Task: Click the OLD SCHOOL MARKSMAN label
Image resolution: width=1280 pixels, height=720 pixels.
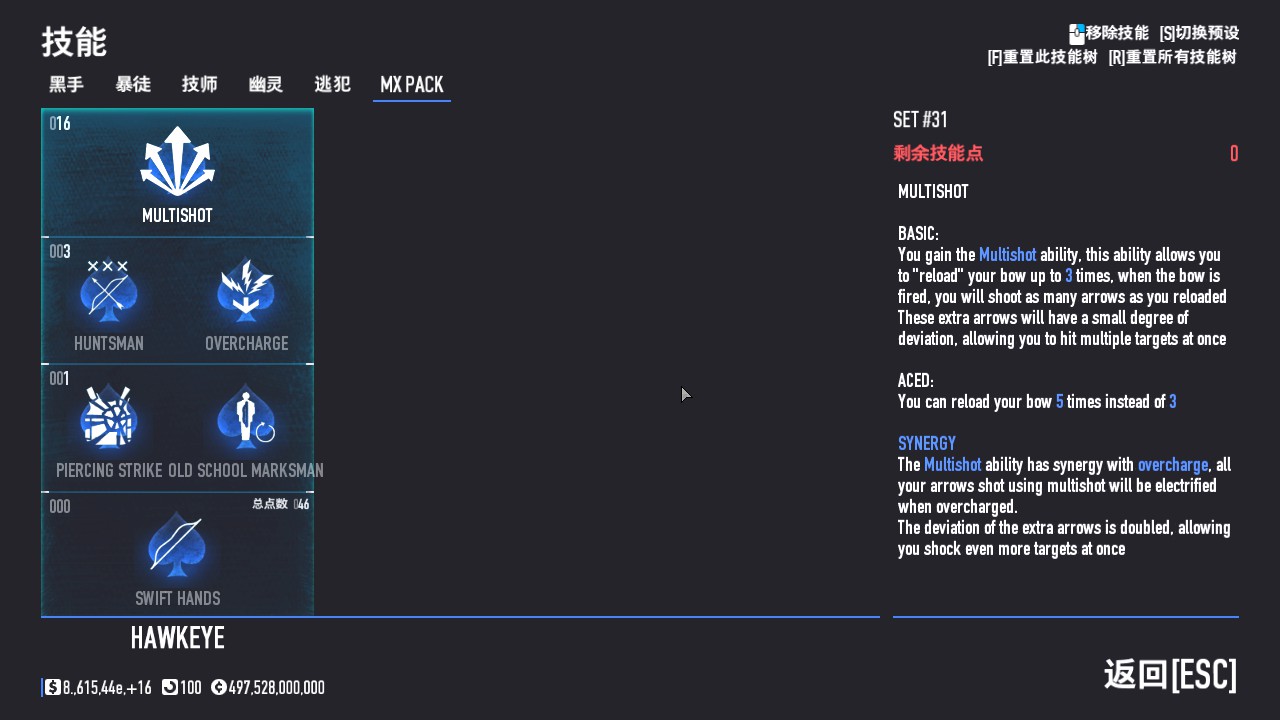Action: [x=246, y=471]
